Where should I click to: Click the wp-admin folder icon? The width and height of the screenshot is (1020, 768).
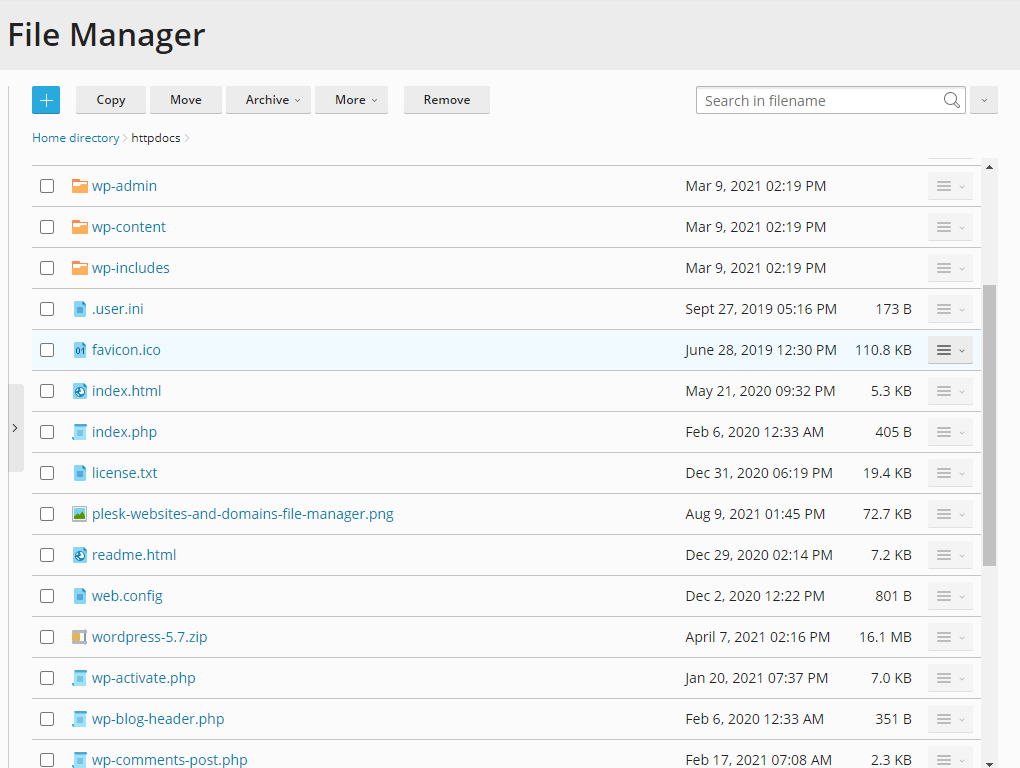[x=80, y=185]
